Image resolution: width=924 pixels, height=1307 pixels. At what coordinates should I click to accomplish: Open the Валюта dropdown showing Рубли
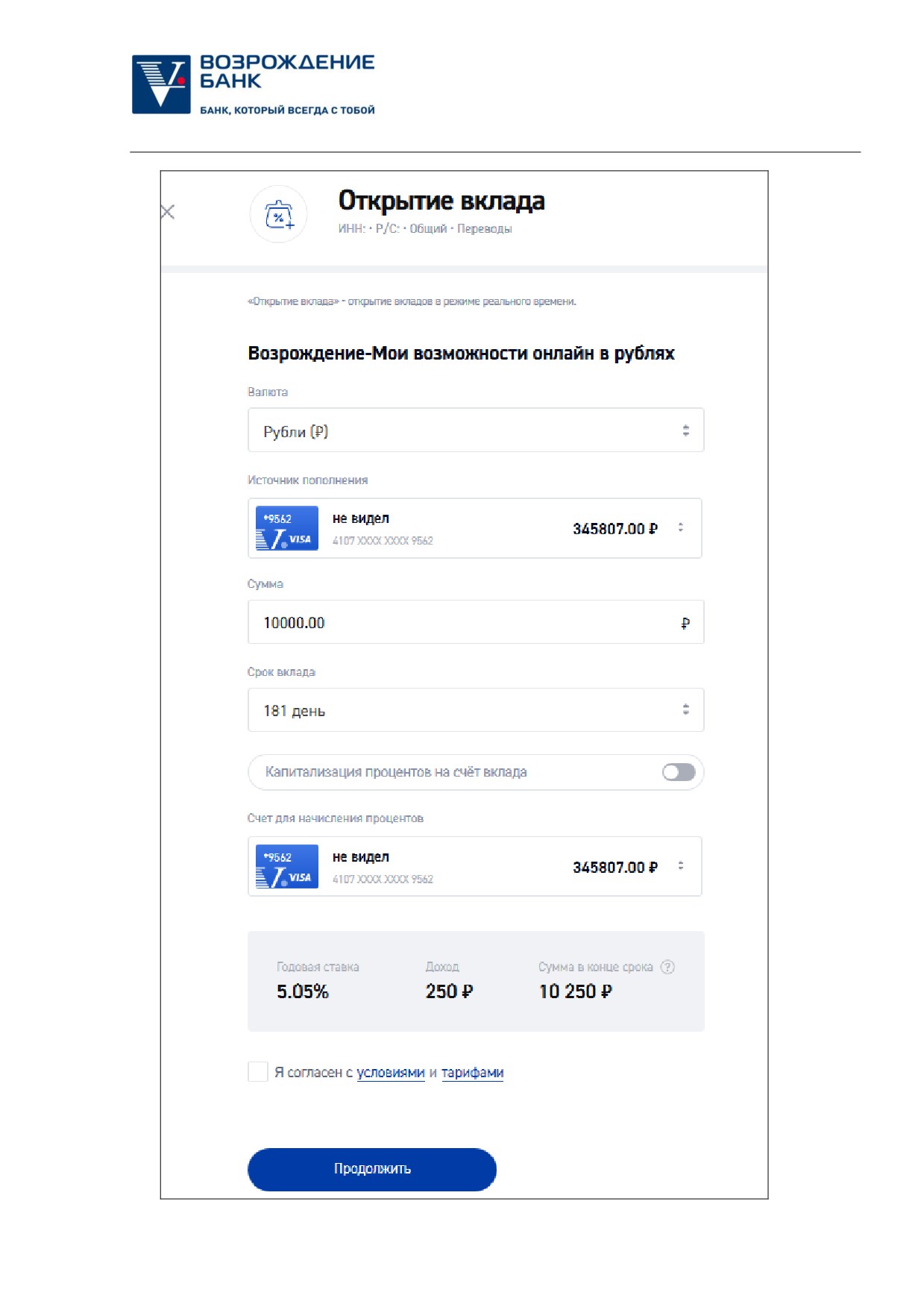[476, 430]
